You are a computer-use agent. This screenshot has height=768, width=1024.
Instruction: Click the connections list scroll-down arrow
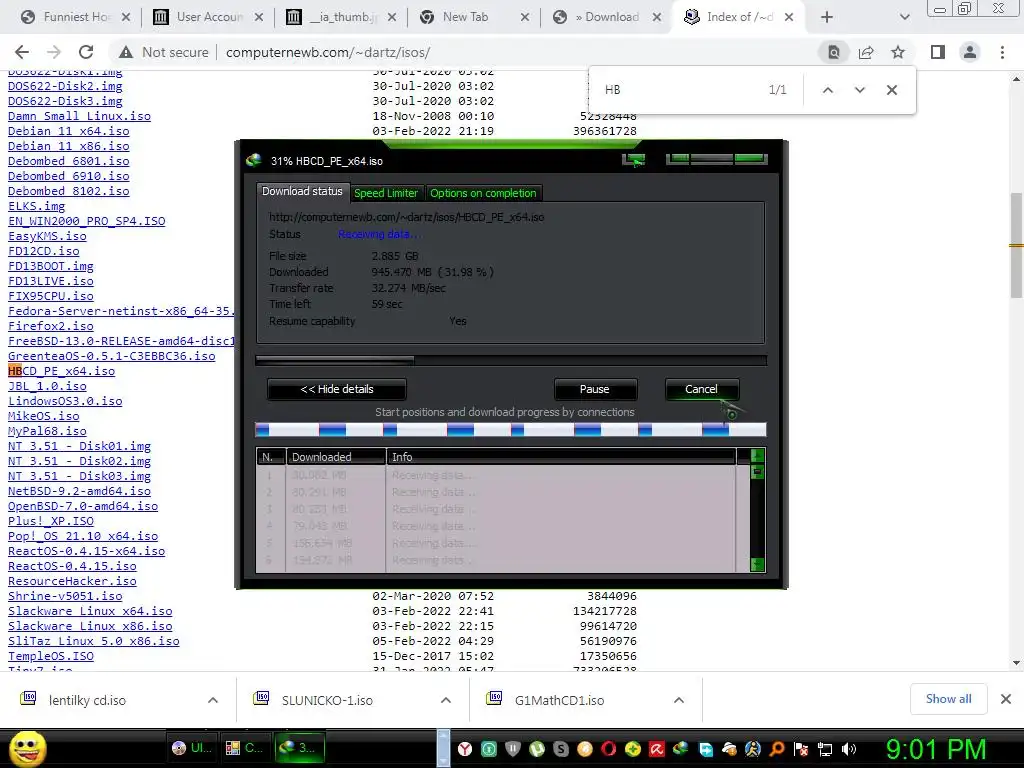tap(758, 564)
